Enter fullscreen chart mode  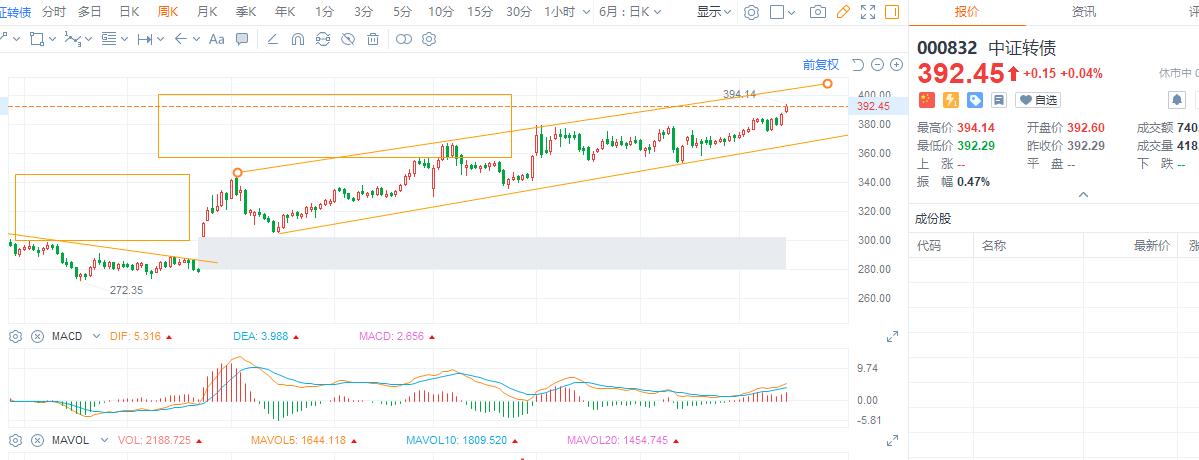coord(868,12)
